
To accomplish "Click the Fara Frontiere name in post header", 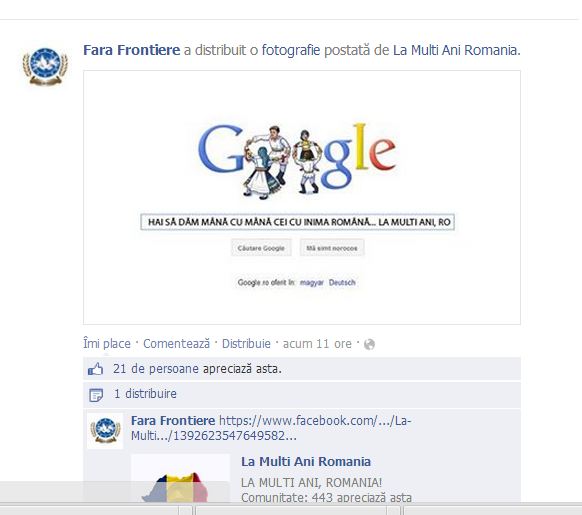I will tap(132, 50).
